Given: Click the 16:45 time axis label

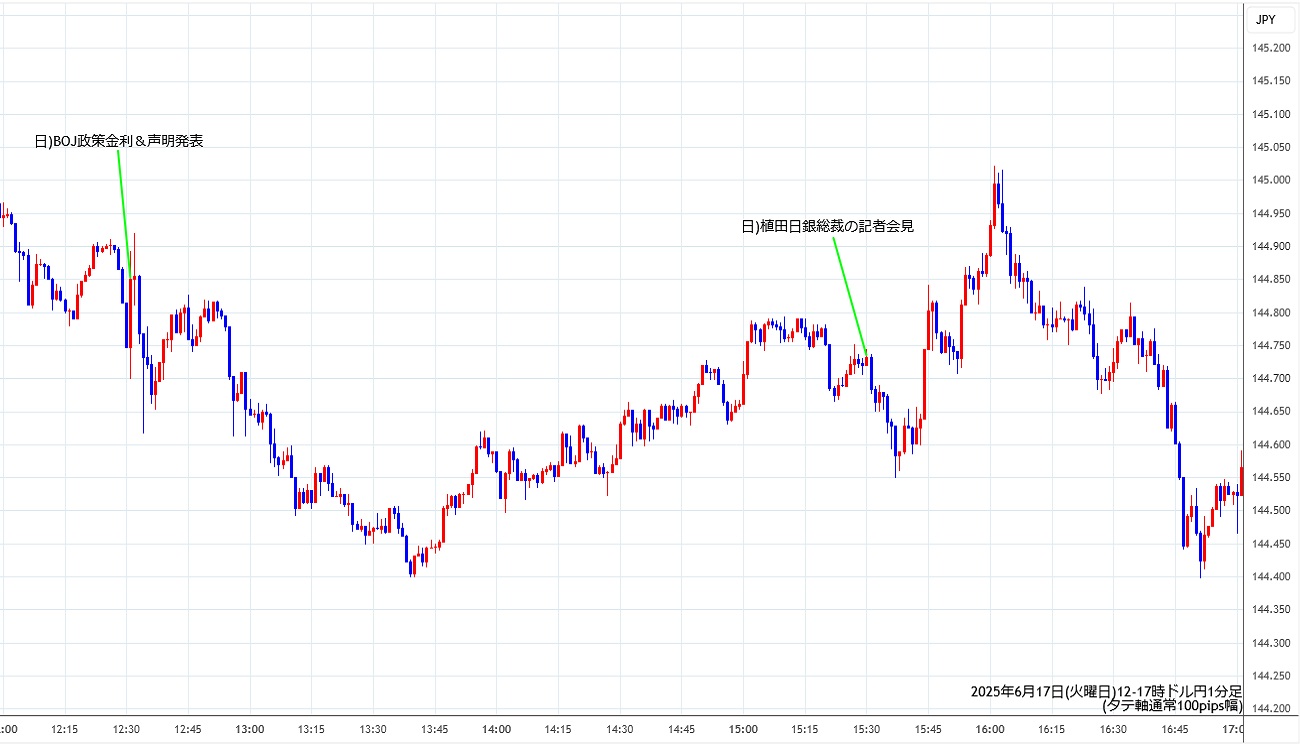Looking at the screenshot, I should tap(1175, 729).
